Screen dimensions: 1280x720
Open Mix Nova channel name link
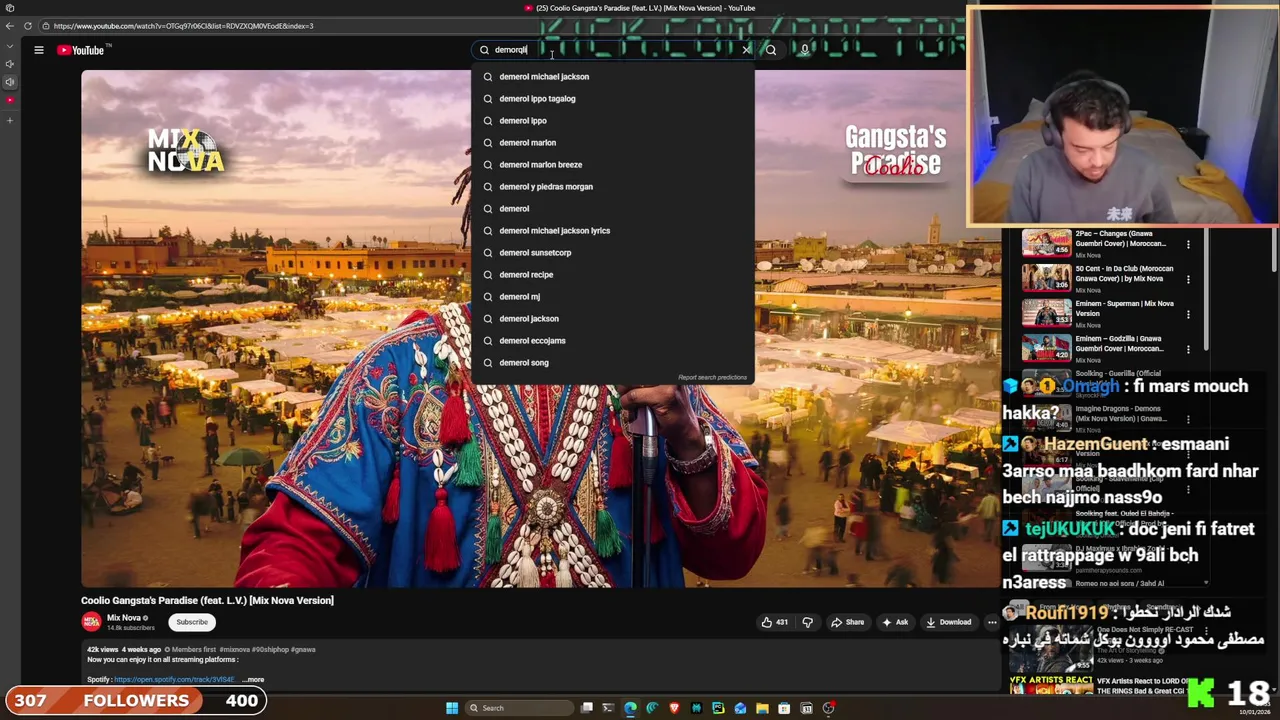(124, 618)
